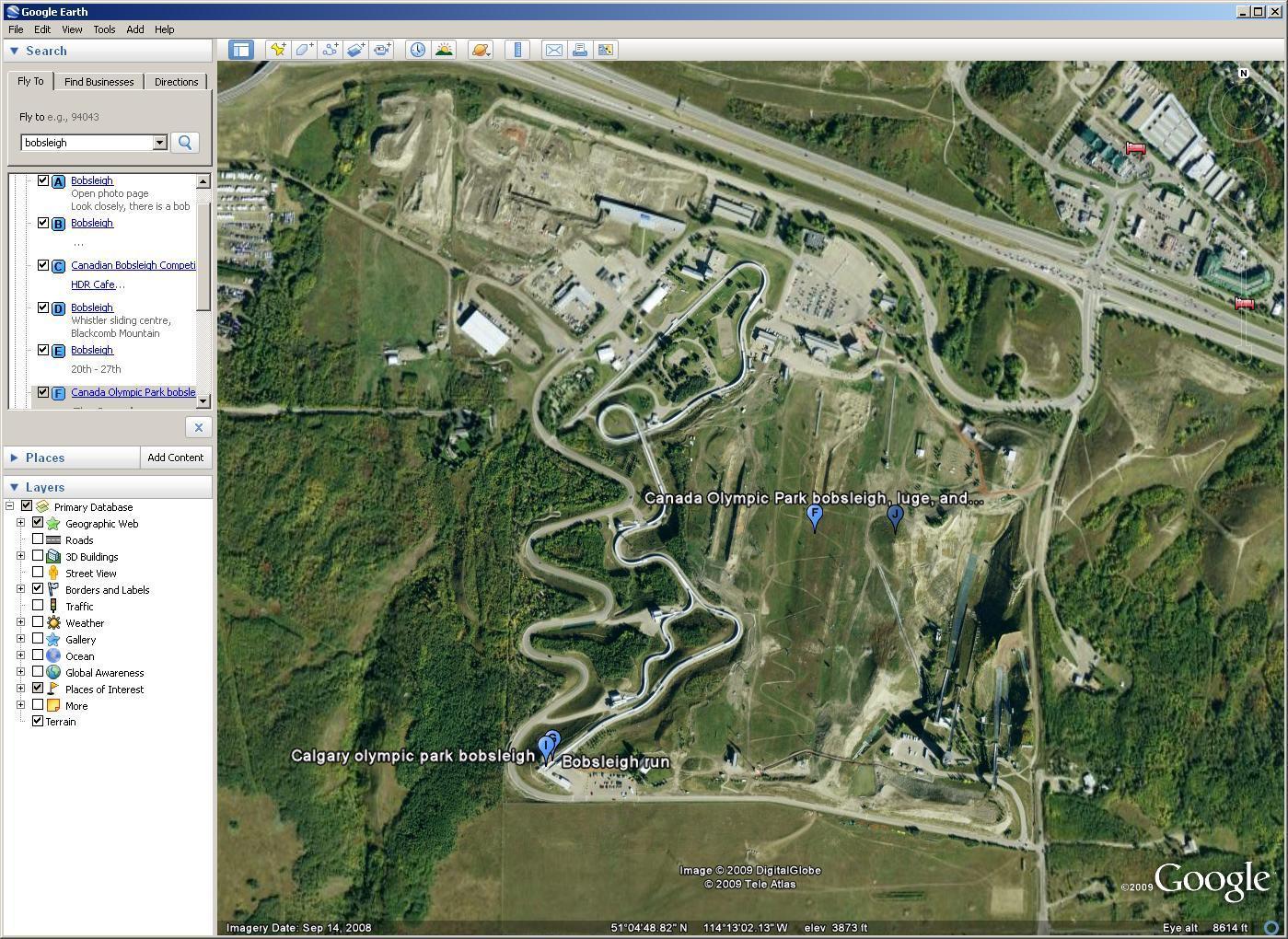Enable the Traffic layer checkbox
1288x939 pixels.
pyautogui.click(x=38, y=606)
